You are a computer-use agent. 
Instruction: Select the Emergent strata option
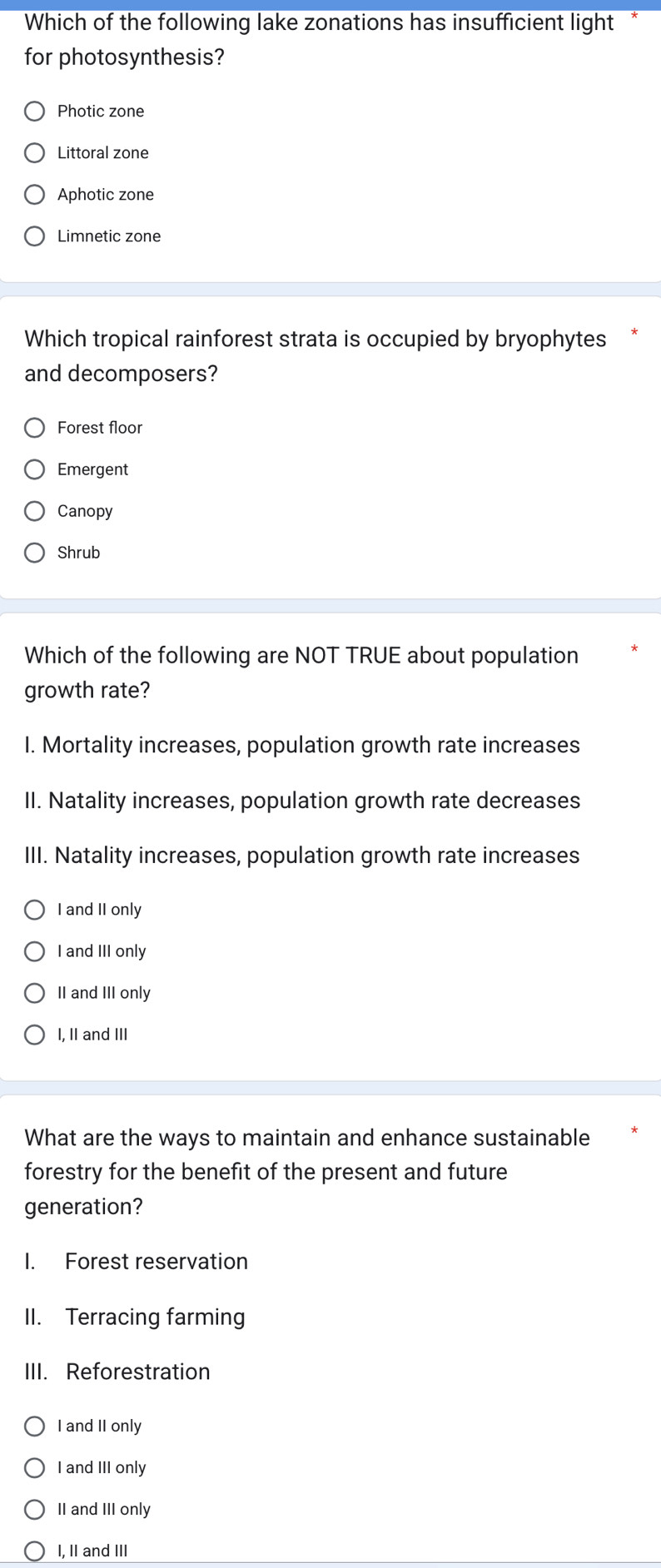34,469
